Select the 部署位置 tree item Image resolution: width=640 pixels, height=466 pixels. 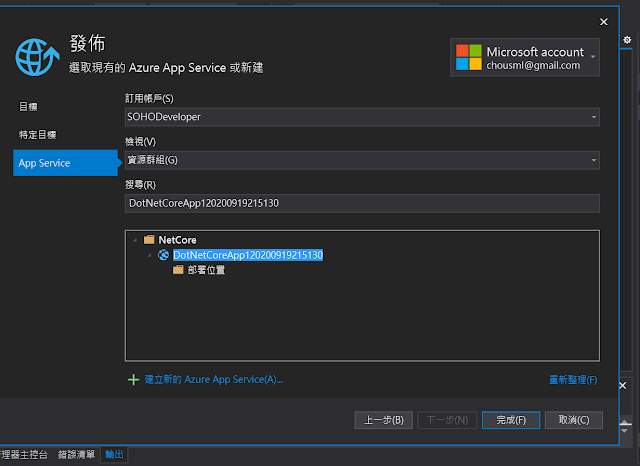tap(206, 270)
